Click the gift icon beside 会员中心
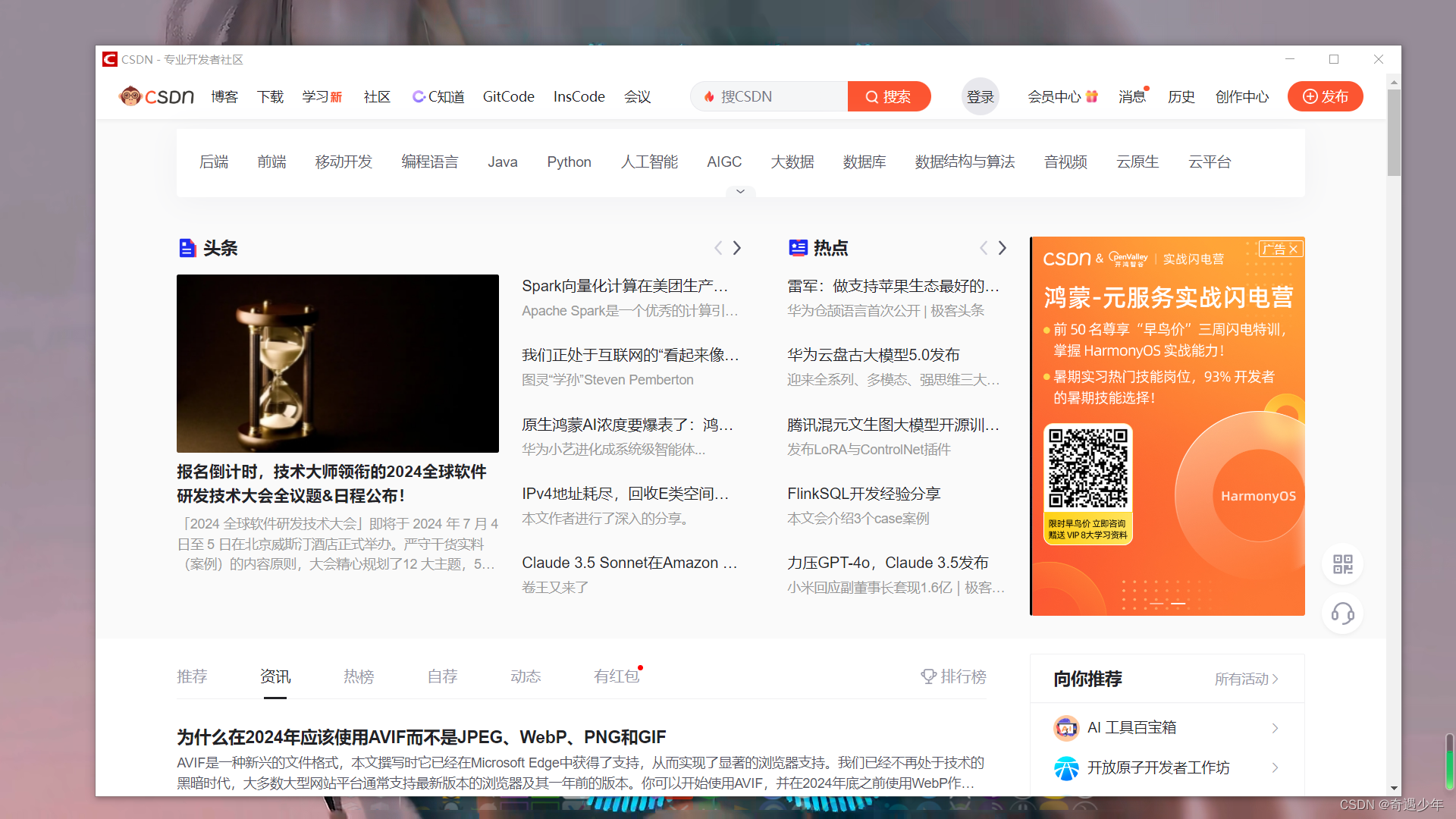 click(x=1092, y=96)
